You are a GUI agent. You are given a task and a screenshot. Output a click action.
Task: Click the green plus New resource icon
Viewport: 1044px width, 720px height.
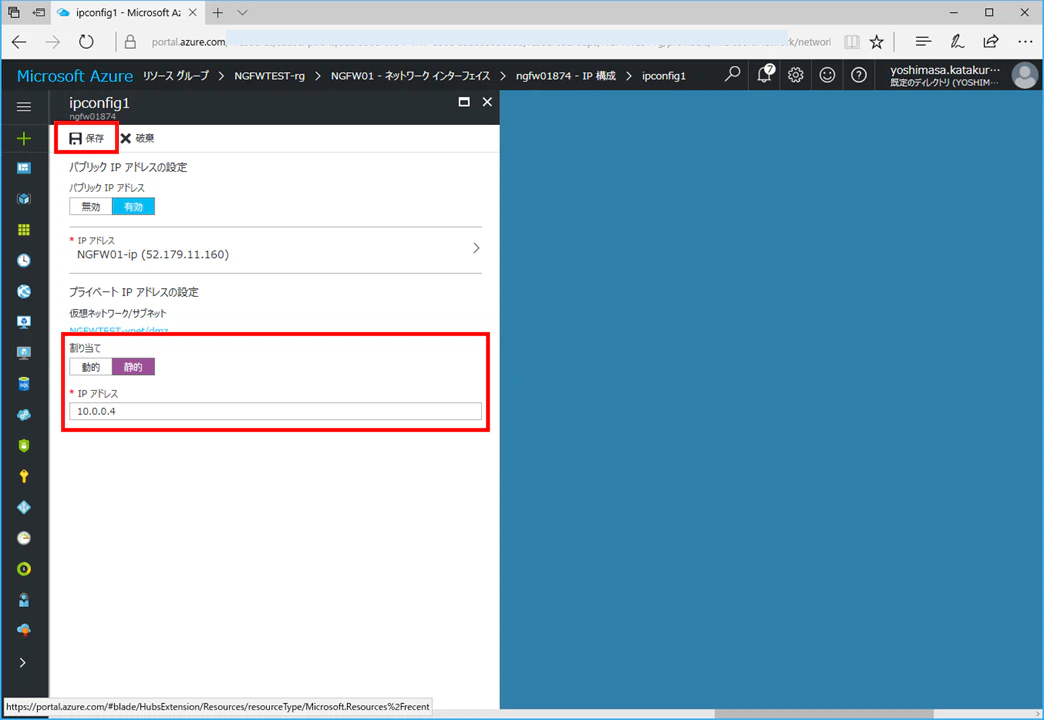coord(24,138)
